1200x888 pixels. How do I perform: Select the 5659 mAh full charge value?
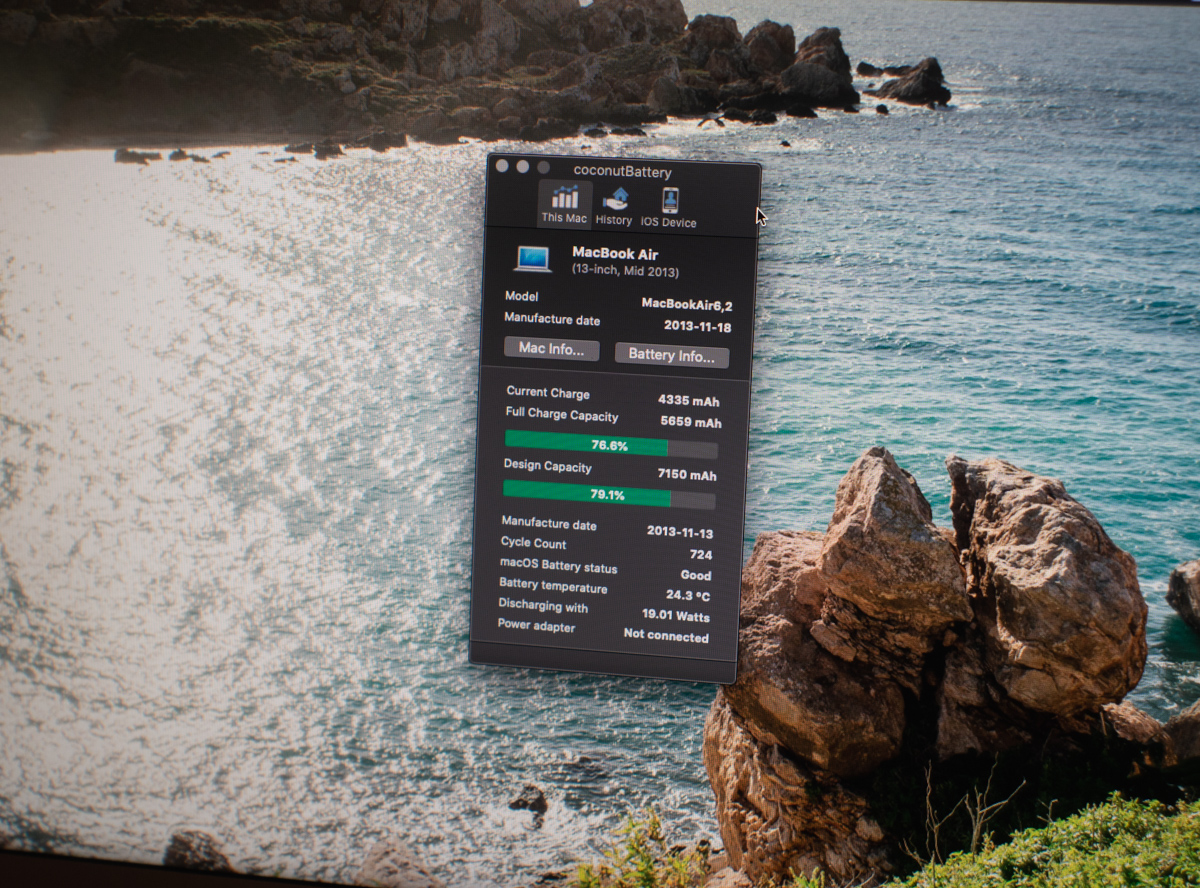[690, 422]
